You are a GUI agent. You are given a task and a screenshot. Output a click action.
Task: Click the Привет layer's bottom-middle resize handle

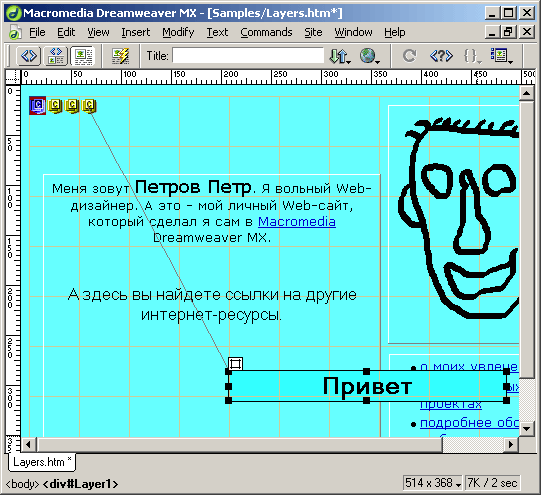tap(366, 400)
